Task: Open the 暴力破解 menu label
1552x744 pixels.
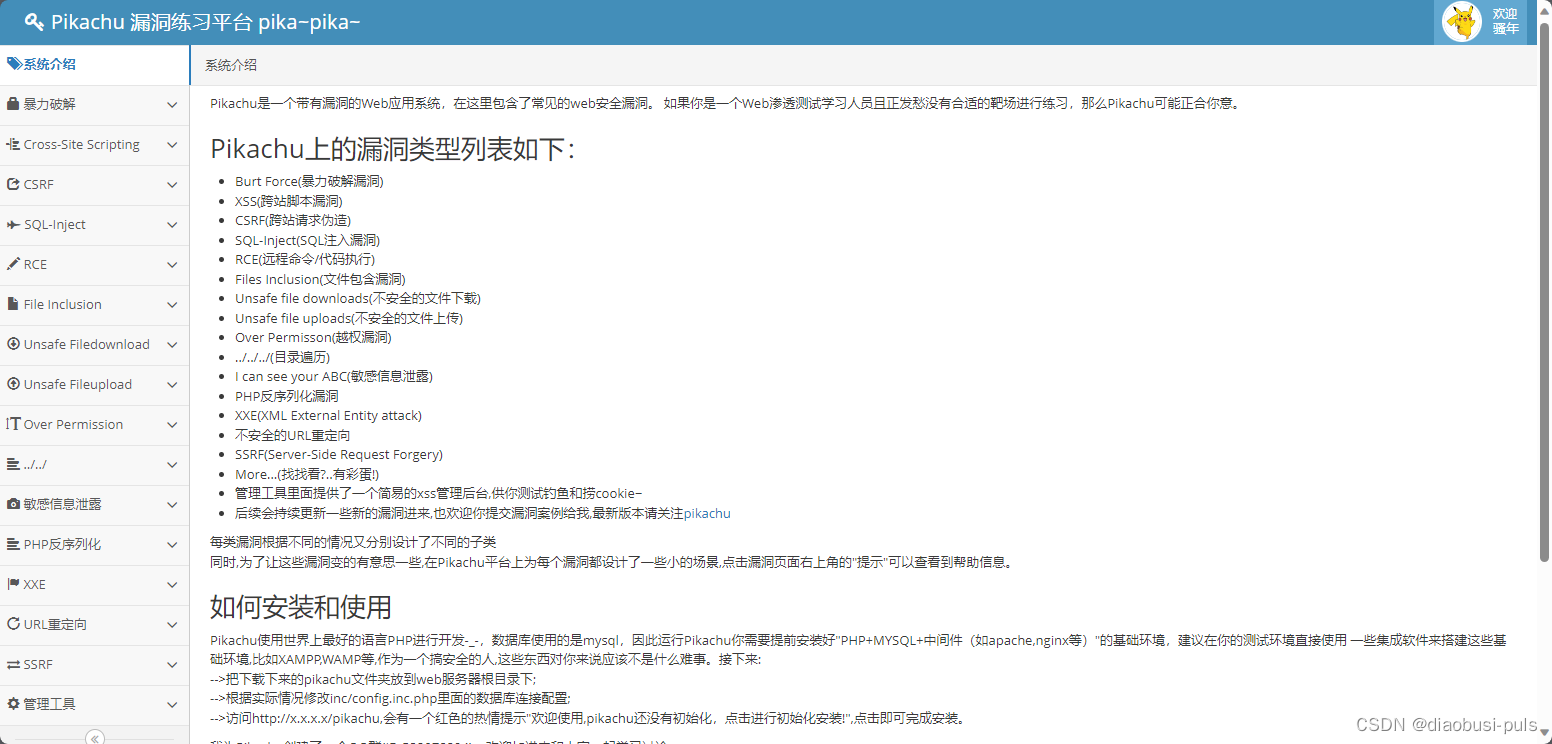Action: (x=49, y=104)
